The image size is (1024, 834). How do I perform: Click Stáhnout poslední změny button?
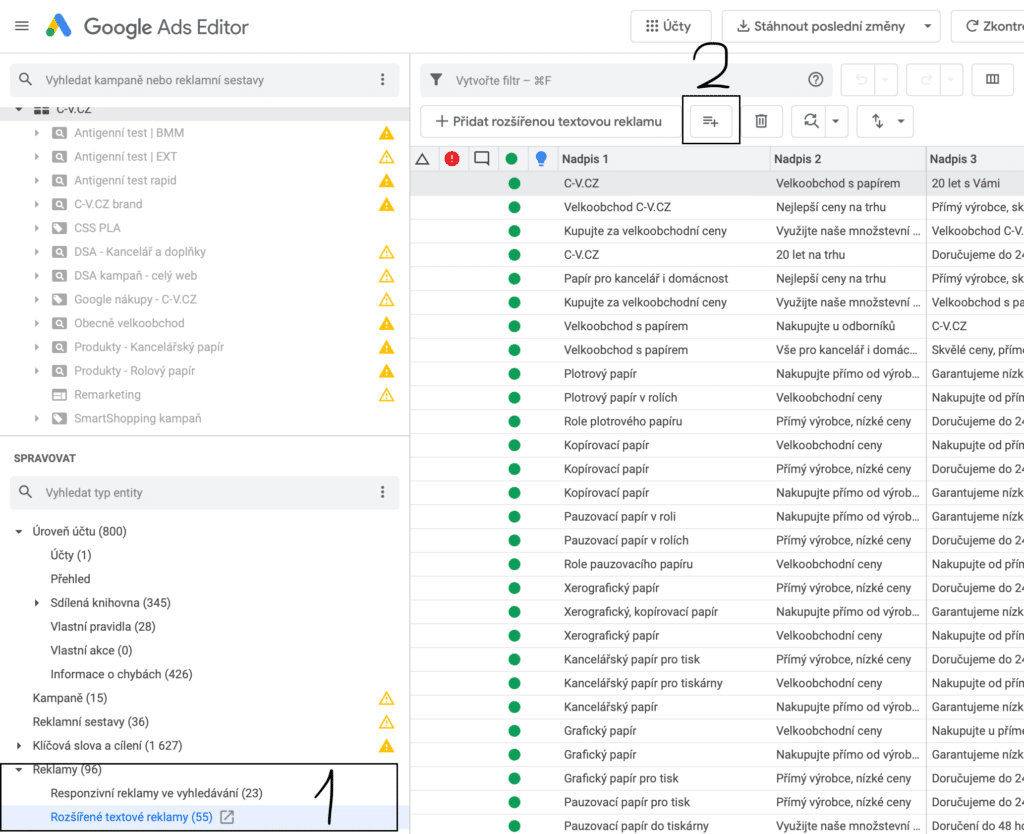[x=821, y=26]
